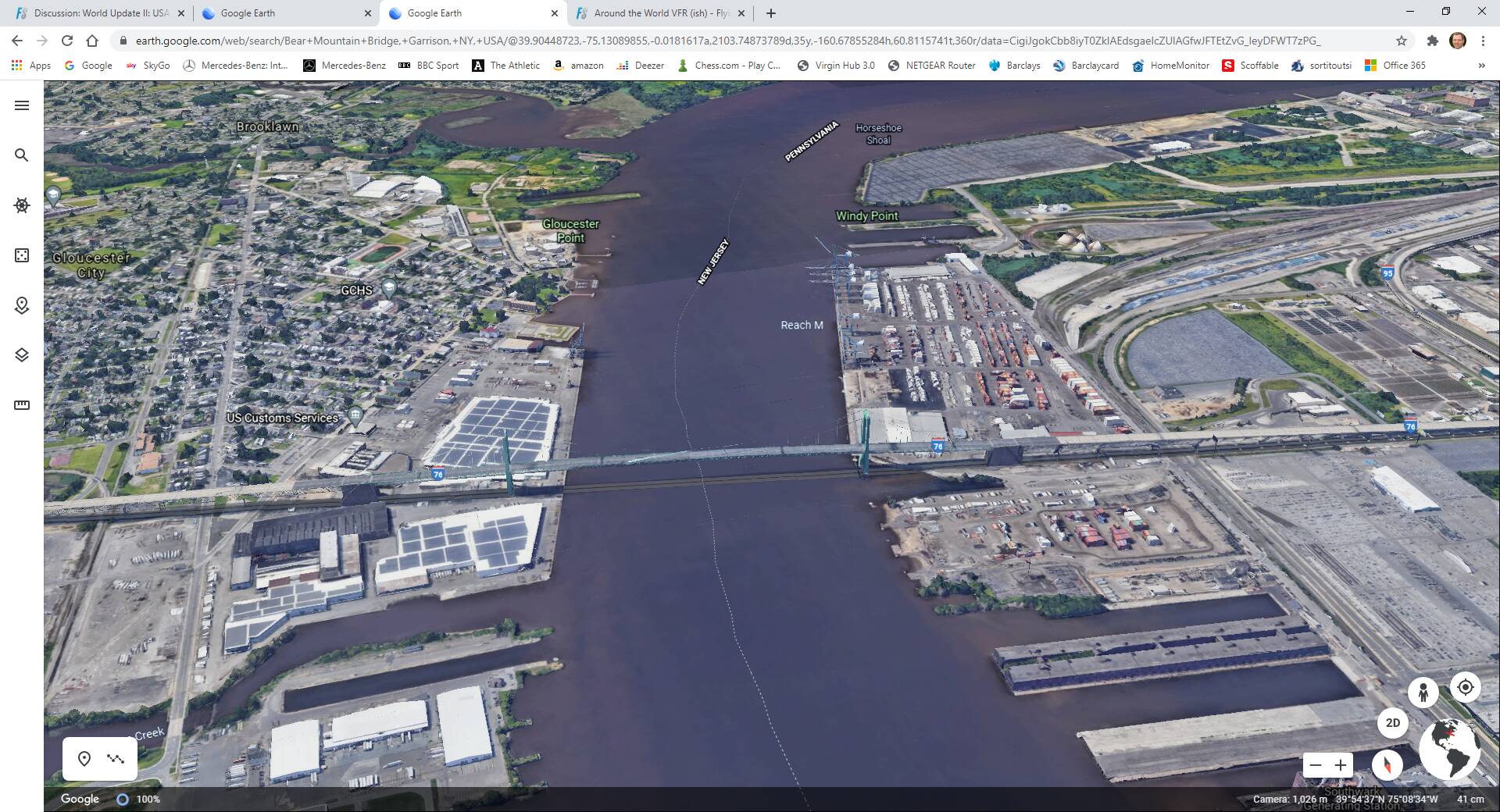The width and height of the screenshot is (1500, 812).
Task: Show more bookmarks chevron
Action: click(1481, 66)
